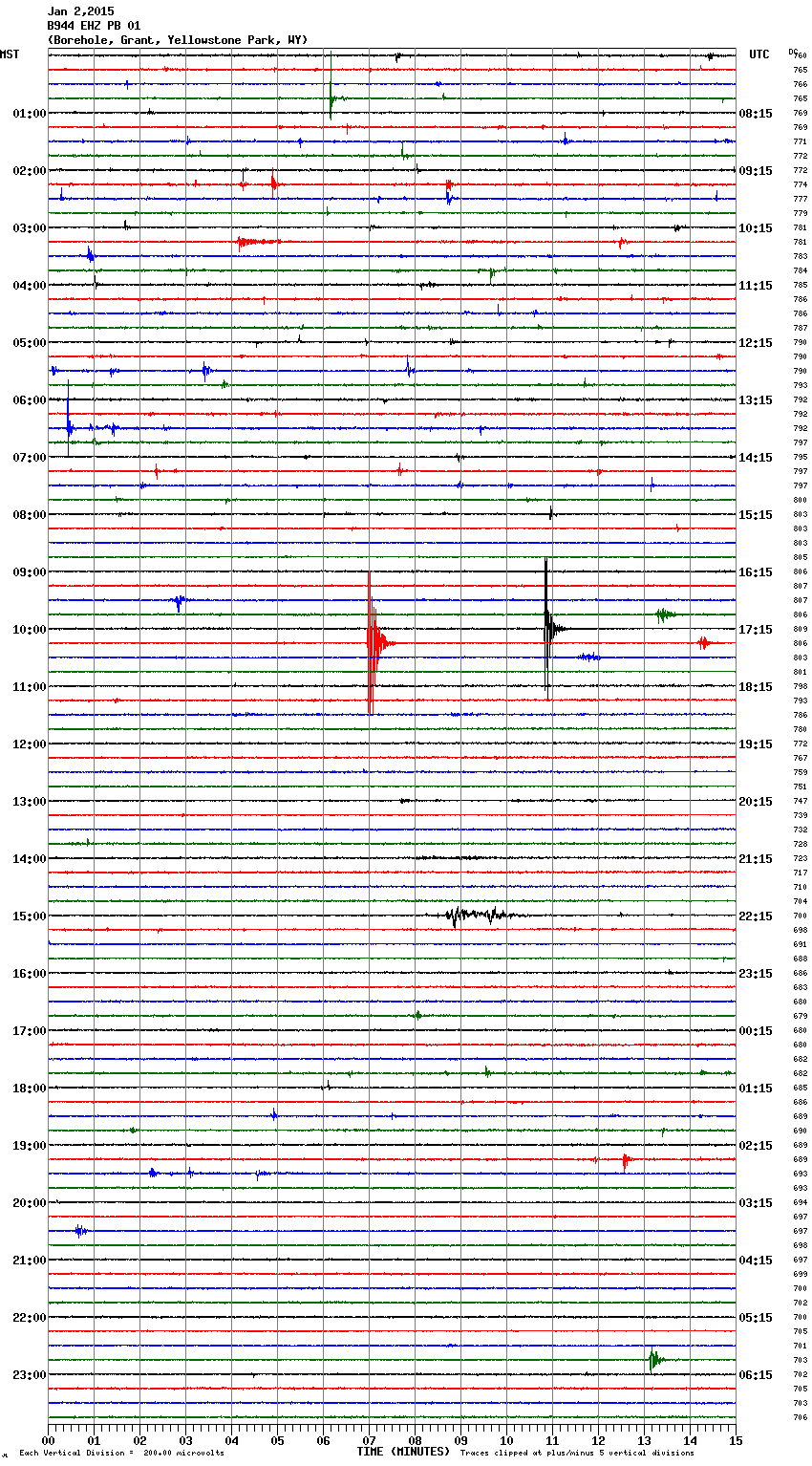Pick the '17:15' UTC row label
Screen dimensions: 812x1466
tap(756, 630)
